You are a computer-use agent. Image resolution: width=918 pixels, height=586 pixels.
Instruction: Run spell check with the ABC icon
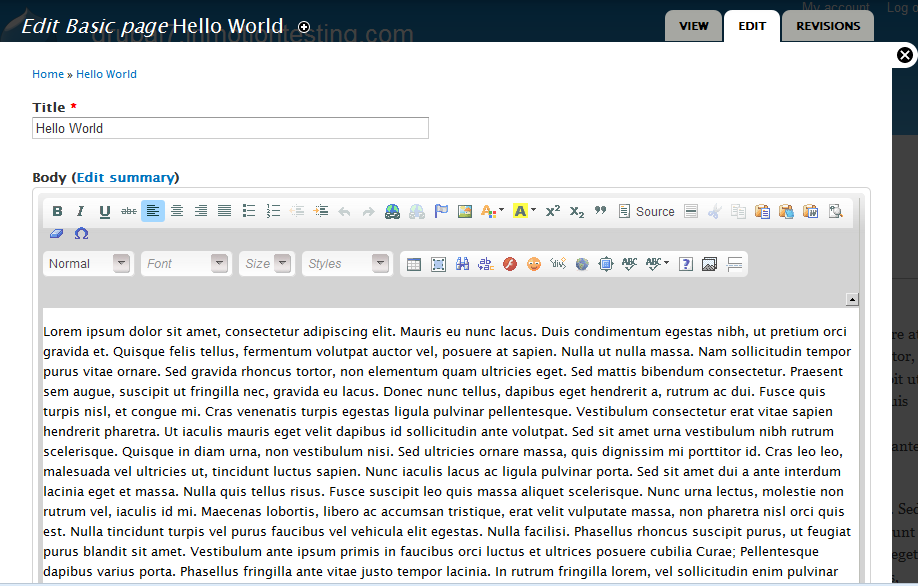click(630, 264)
